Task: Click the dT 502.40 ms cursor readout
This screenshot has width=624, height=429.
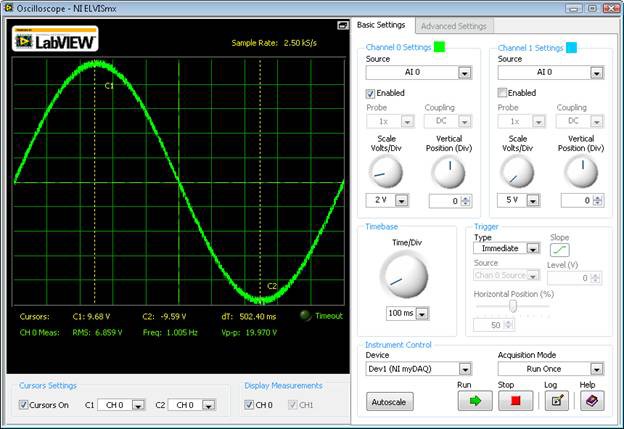Action: click(249, 317)
